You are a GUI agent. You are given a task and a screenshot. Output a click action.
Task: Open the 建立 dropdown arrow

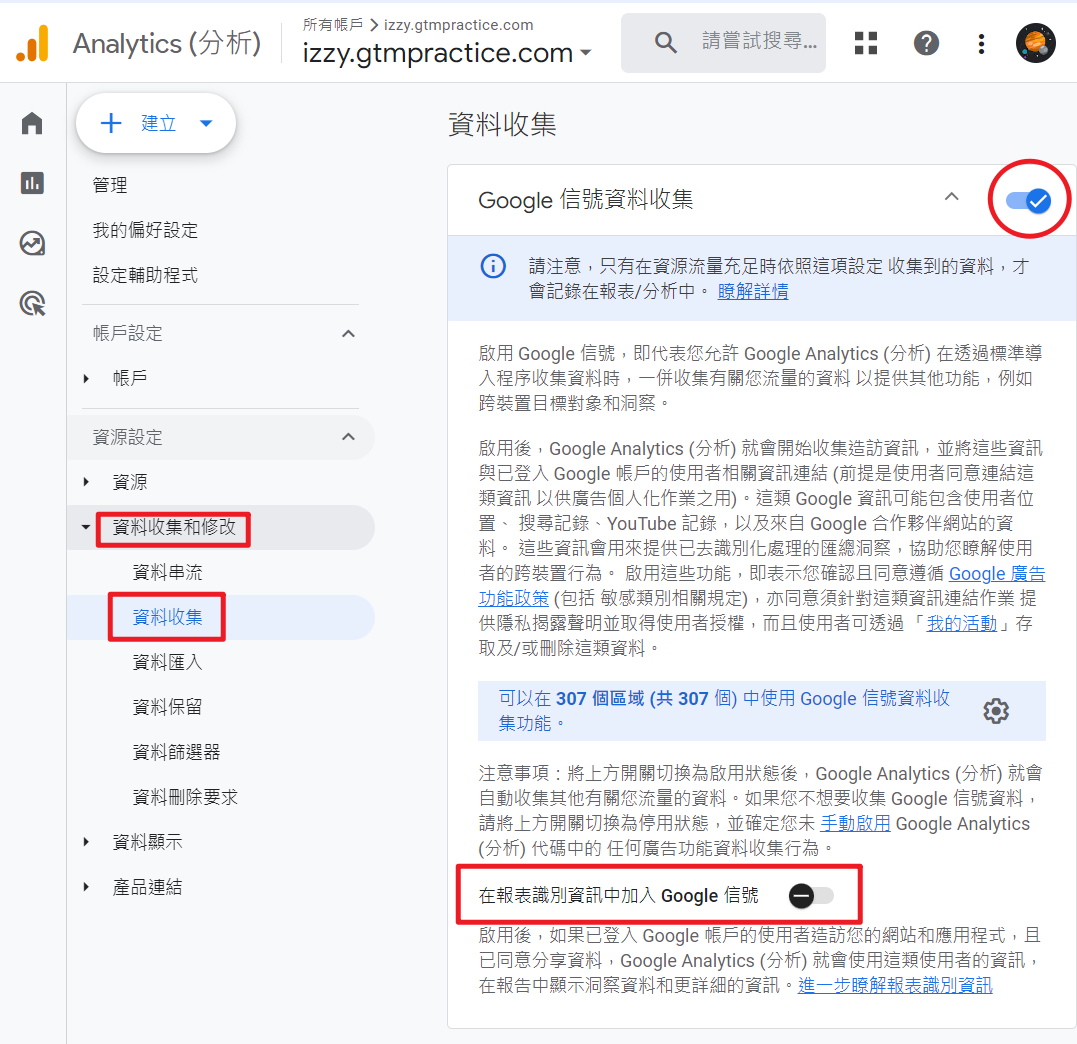tap(205, 123)
